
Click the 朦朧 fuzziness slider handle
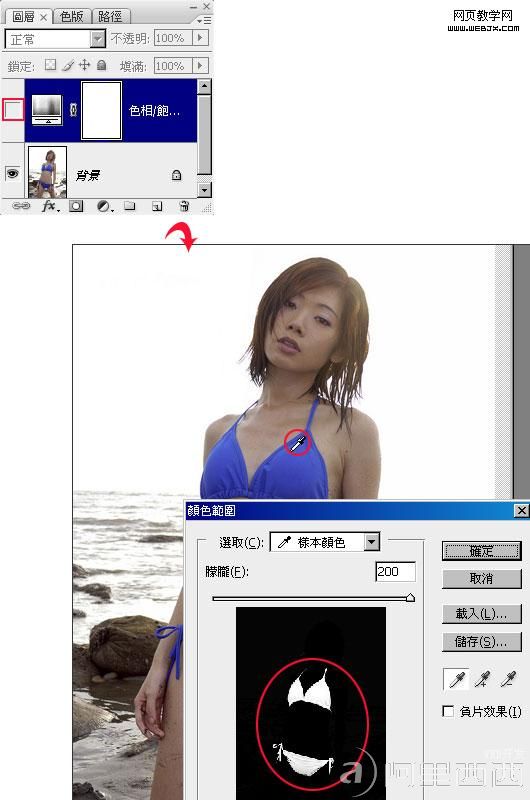pyautogui.click(x=410, y=598)
